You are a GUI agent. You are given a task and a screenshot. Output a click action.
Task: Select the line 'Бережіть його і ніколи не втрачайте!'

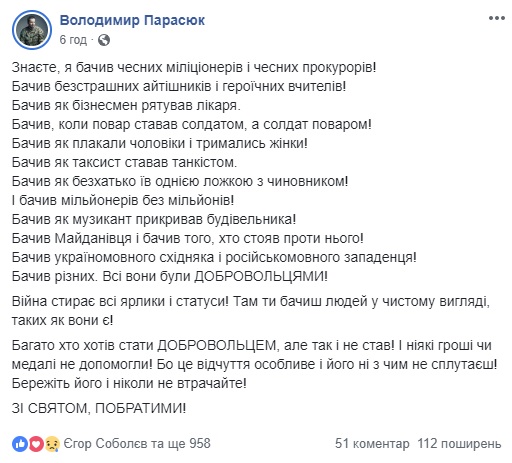[129, 383]
